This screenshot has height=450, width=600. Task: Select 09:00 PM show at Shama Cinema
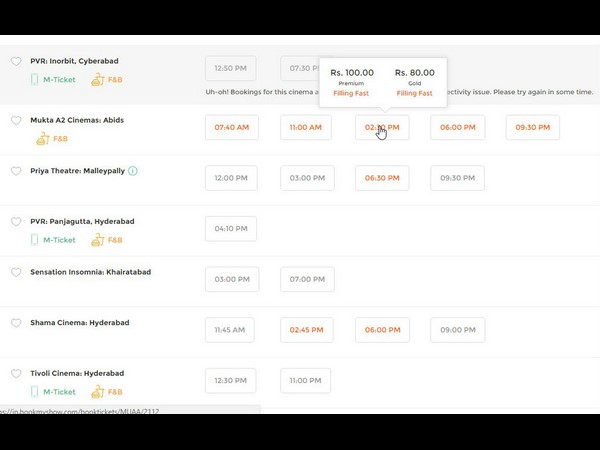pyautogui.click(x=458, y=330)
